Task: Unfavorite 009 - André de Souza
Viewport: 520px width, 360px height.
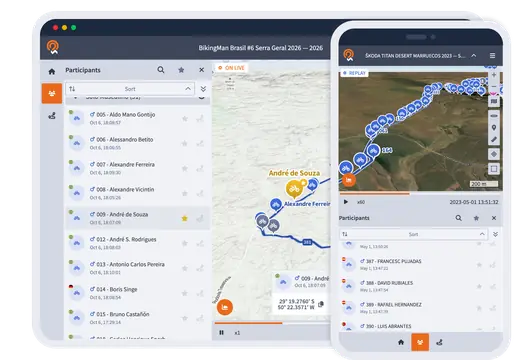Action: pos(185,218)
